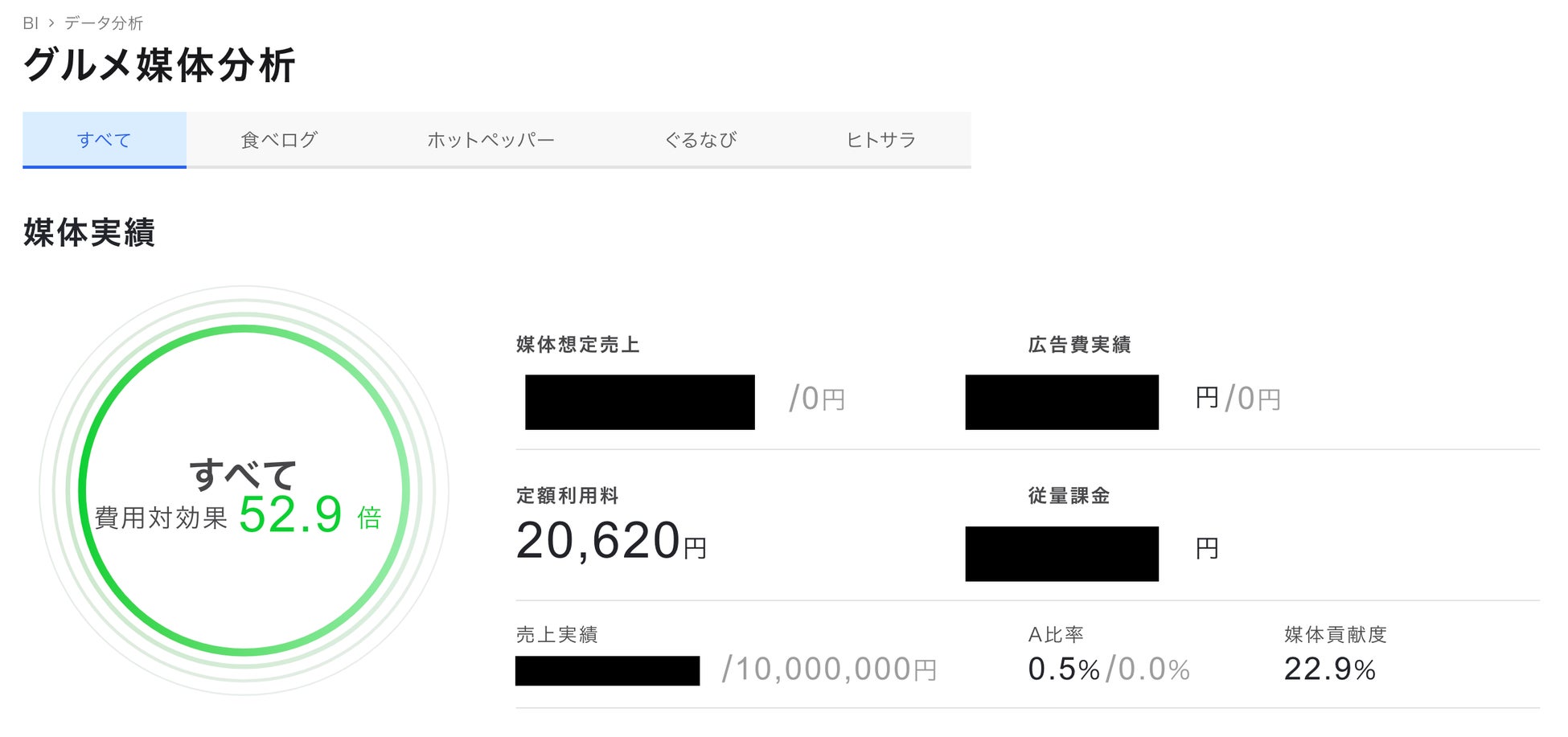Click the 20,620円 fixed fee value
This screenshot has width=1568, height=737.
611,541
